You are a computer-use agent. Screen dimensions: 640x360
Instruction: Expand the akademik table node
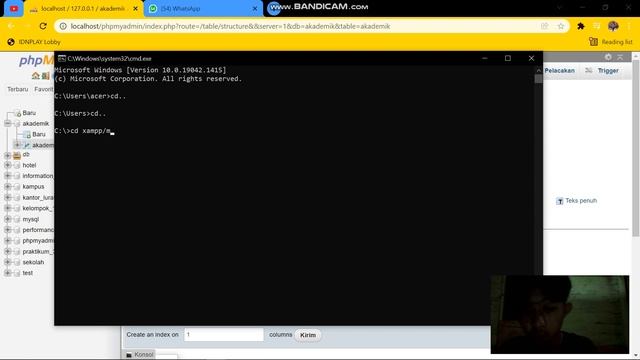pyautogui.click(x=17, y=145)
